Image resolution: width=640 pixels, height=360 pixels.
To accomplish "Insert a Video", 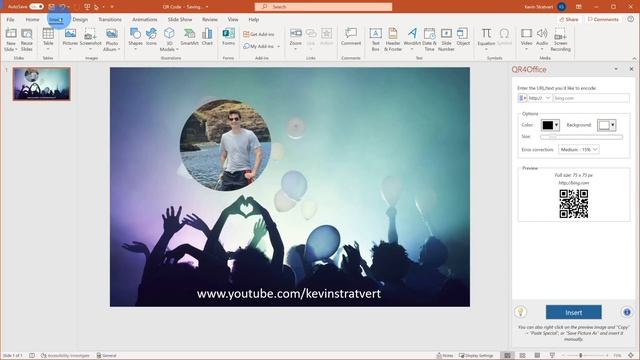I will click(527, 39).
